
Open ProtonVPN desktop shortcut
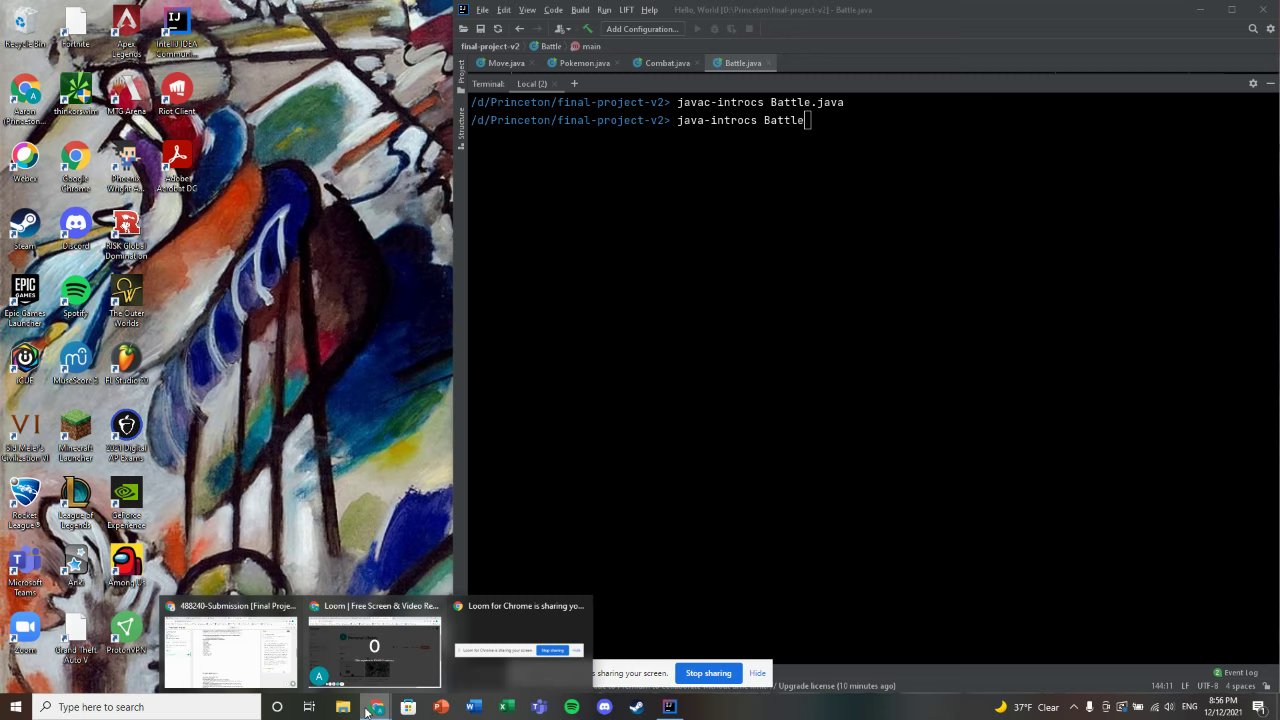click(126, 633)
